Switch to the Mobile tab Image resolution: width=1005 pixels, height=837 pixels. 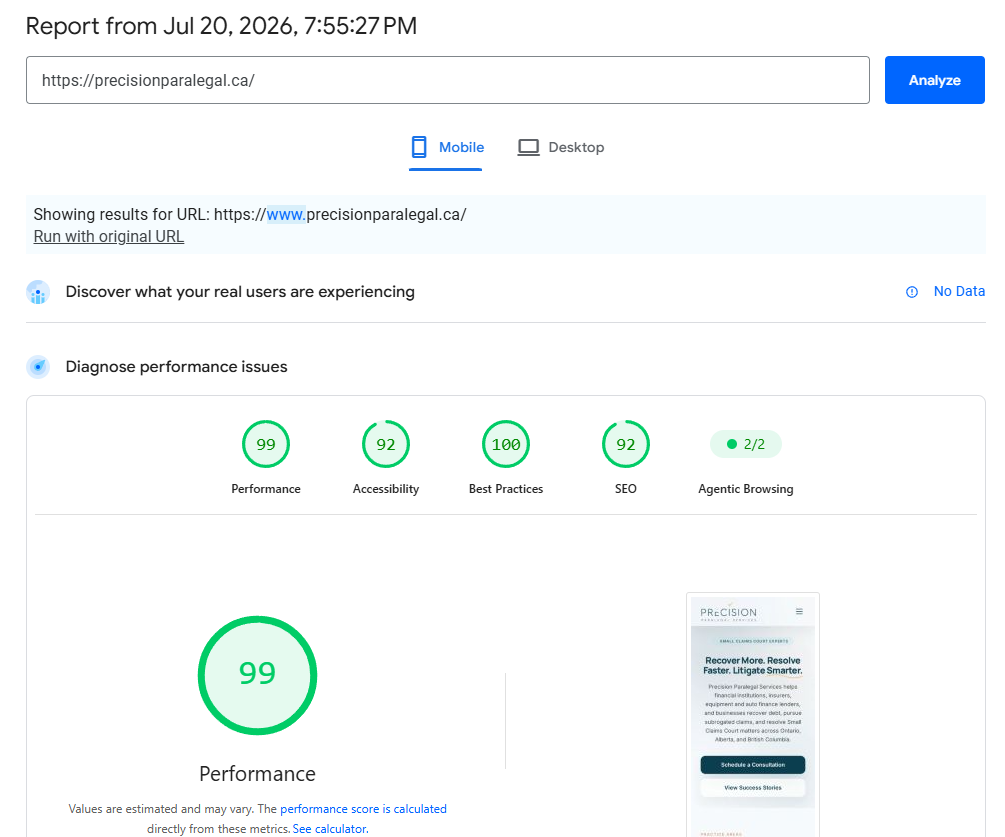pyautogui.click(x=446, y=148)
